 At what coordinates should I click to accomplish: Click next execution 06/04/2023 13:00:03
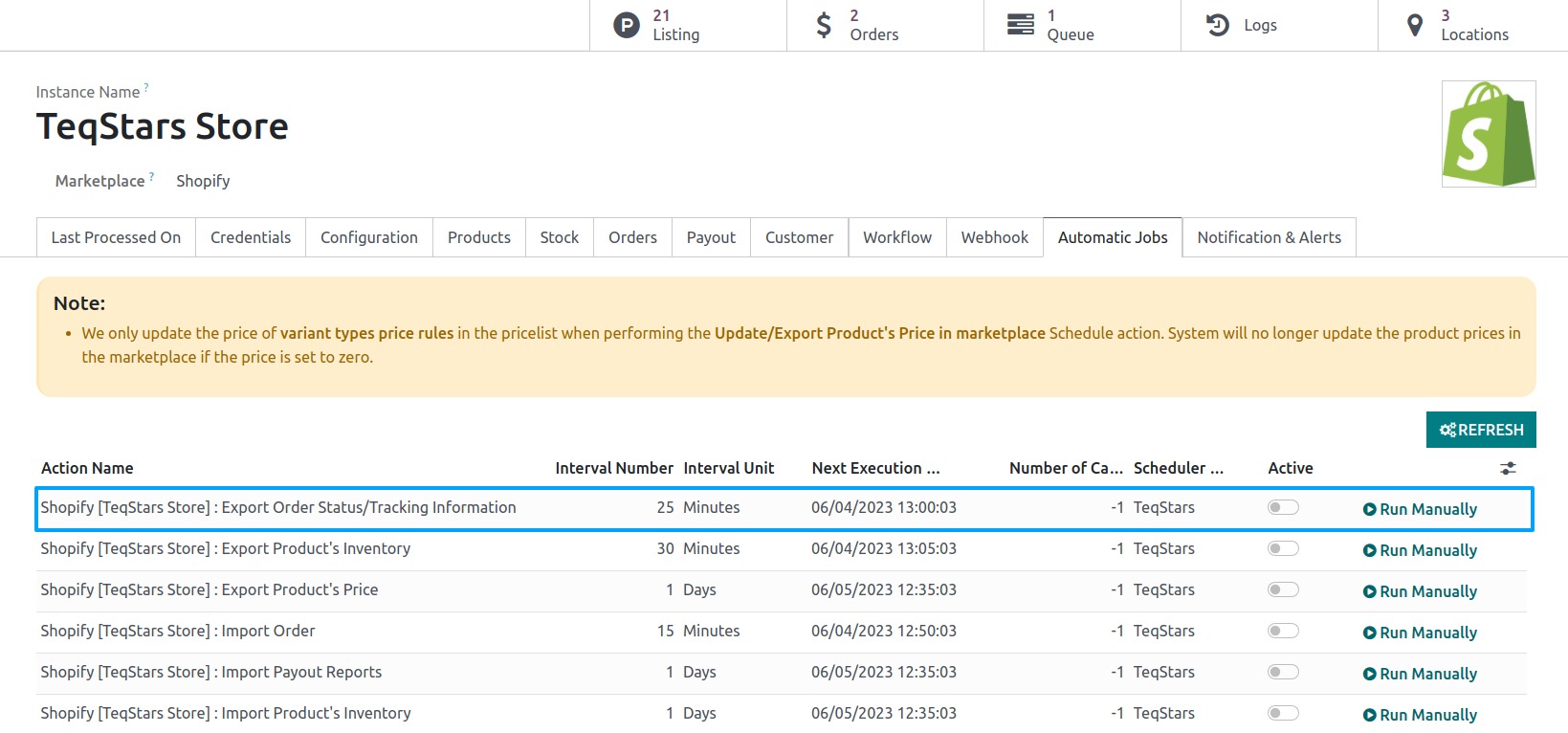(884, 507)
